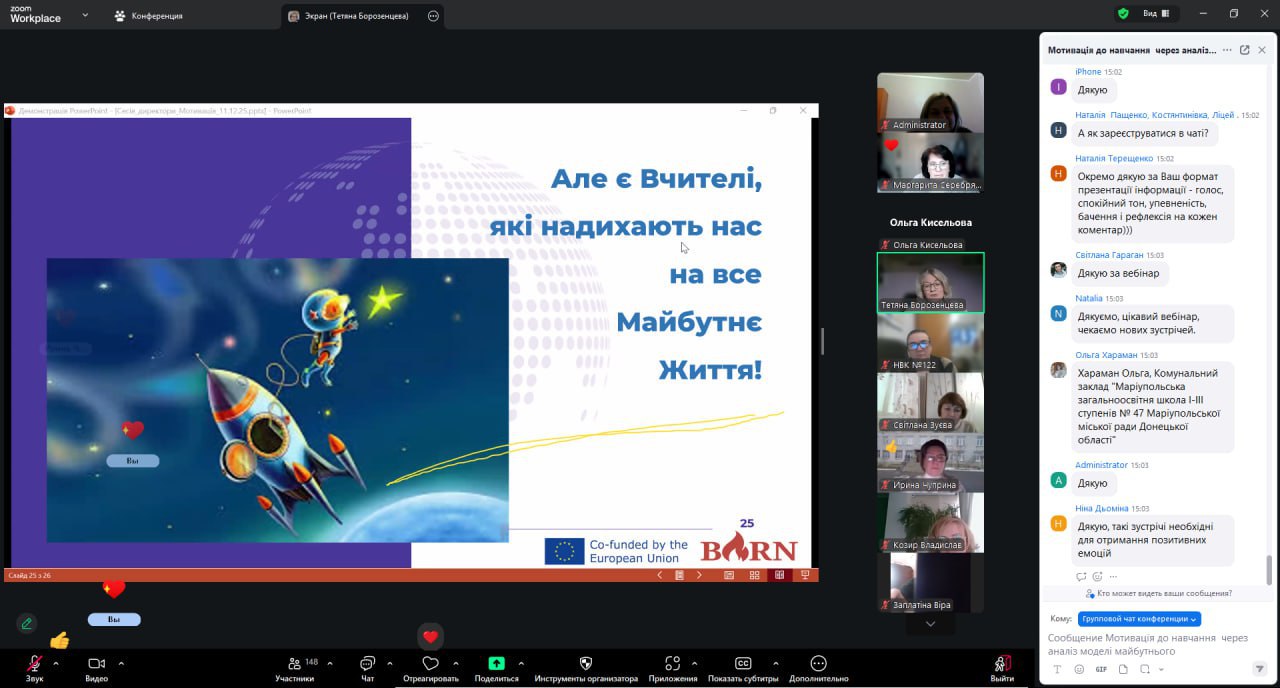Viewport: 1280px width, 688px height.
Task: Open the emoji picker in chat composer
Action: coord(1079,669)
